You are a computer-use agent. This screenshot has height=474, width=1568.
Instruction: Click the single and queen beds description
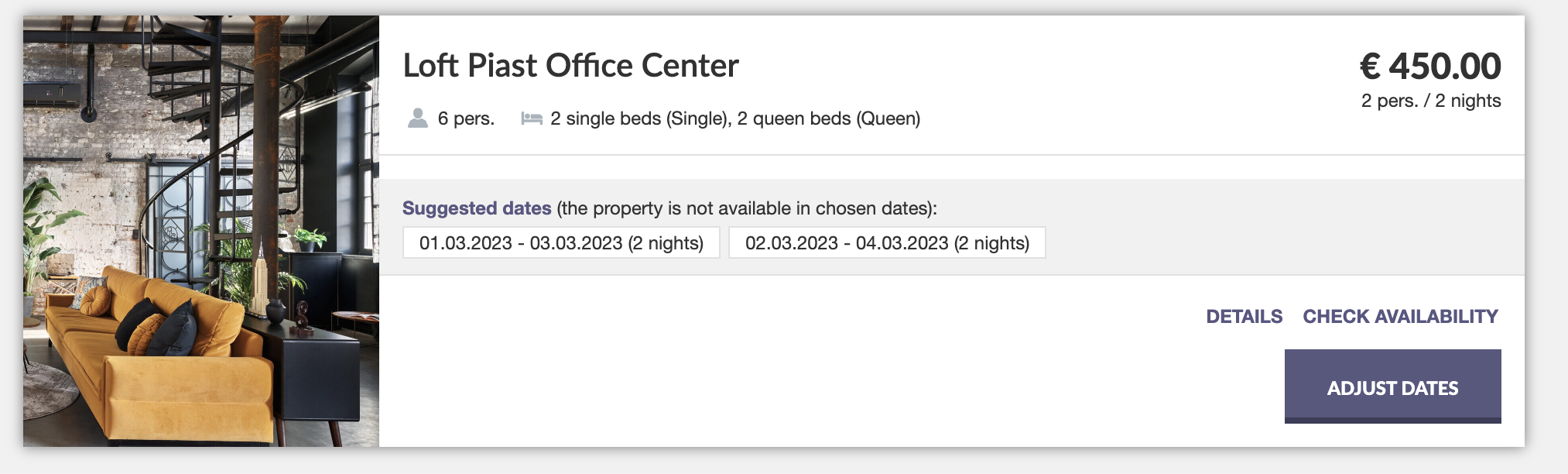click(x=734, y=118)
